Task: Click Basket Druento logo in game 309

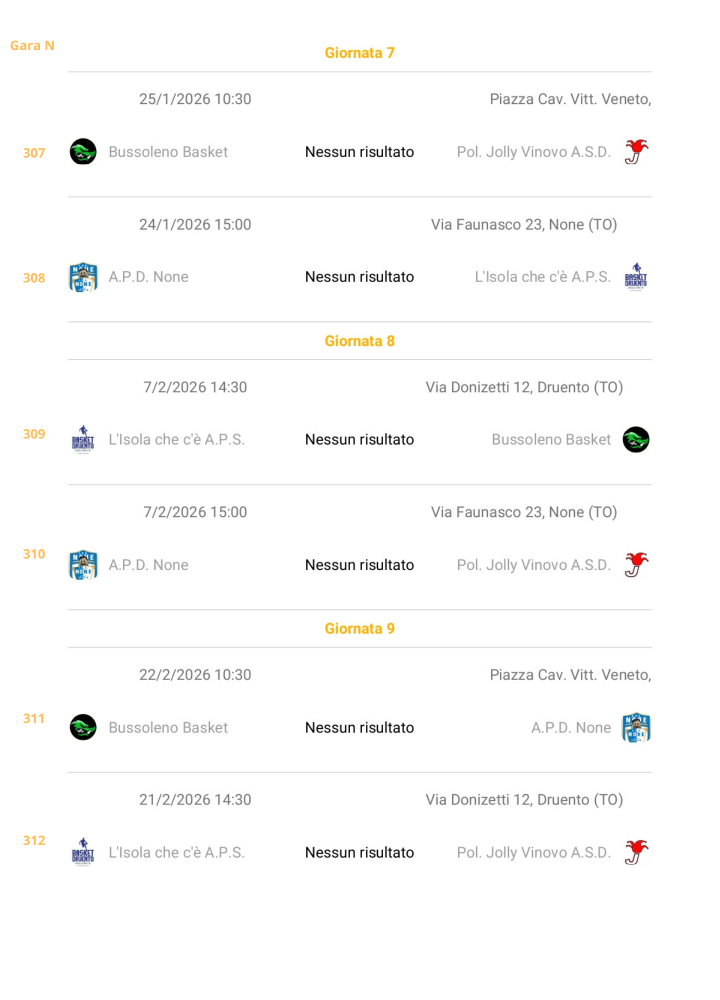Action: point(83,440)
